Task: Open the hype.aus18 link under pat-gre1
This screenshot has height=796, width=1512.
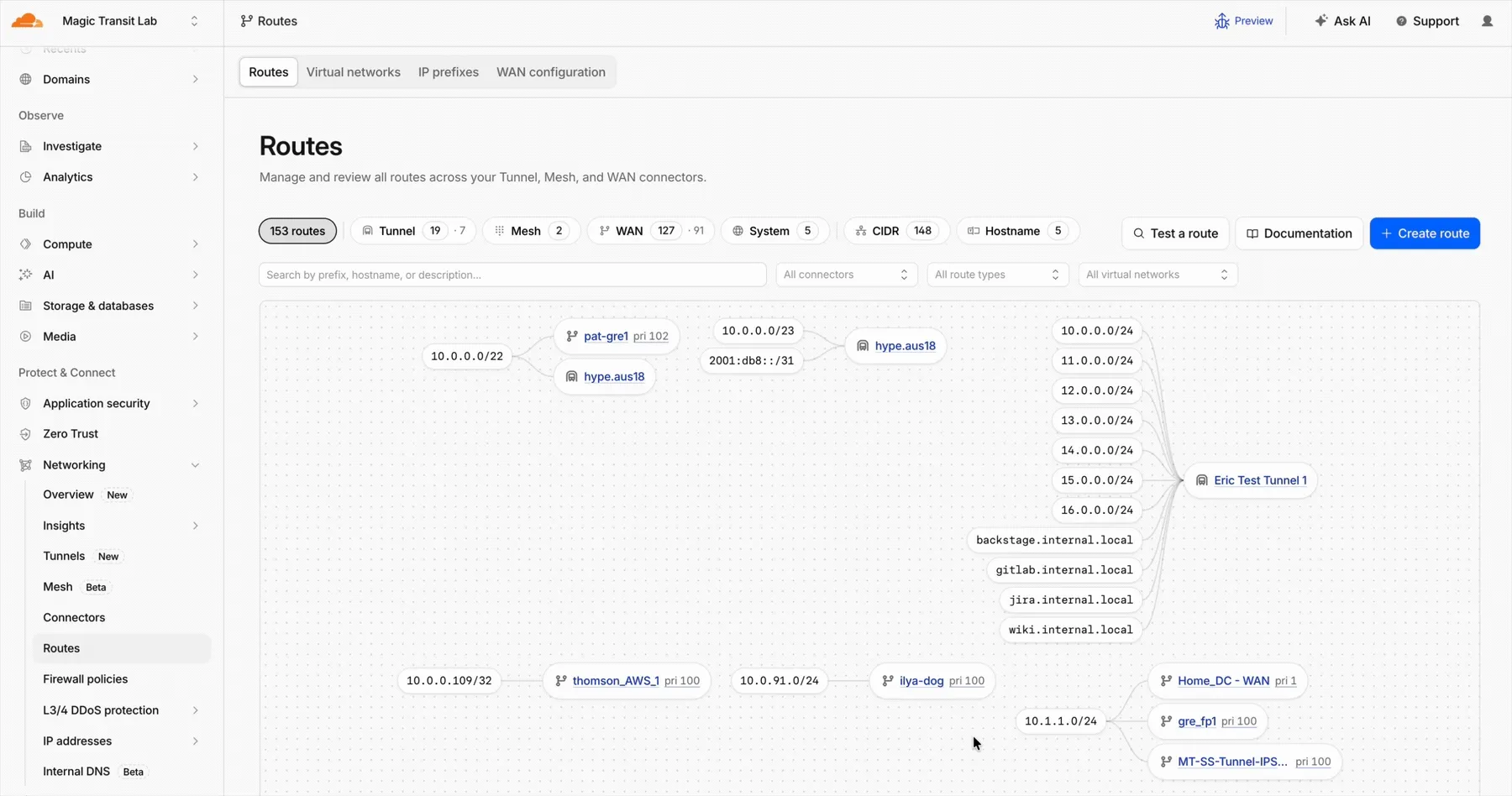Action: (x=614, y=377)
